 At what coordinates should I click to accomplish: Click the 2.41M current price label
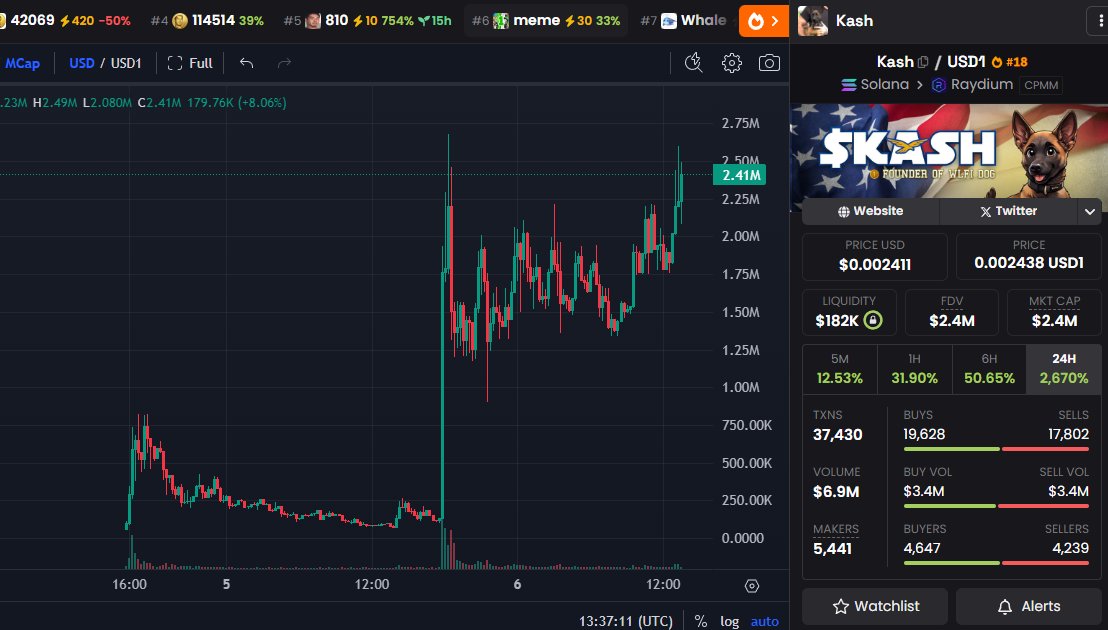tap(739, 175)
